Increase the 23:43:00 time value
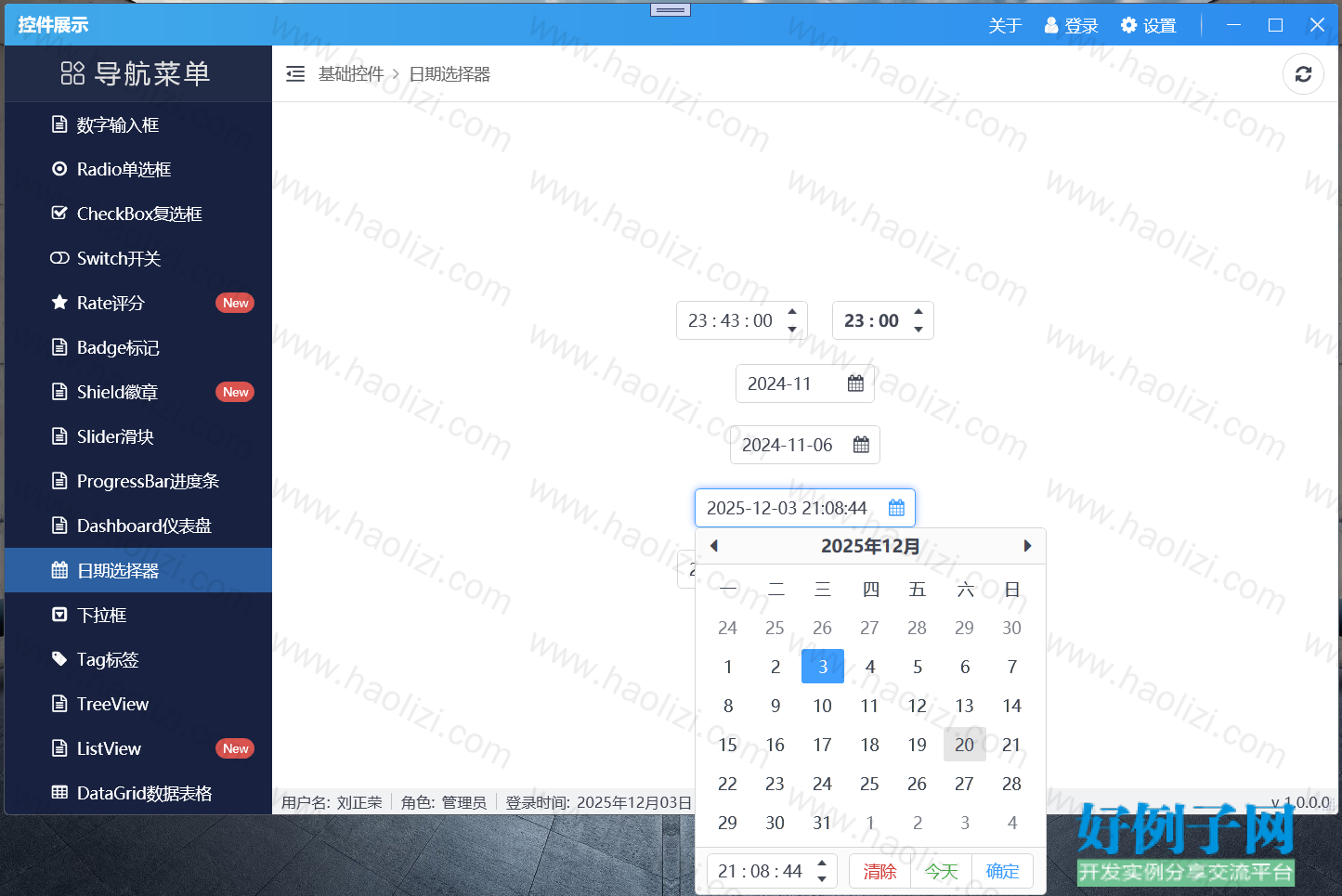 click(x=792, y=312)
